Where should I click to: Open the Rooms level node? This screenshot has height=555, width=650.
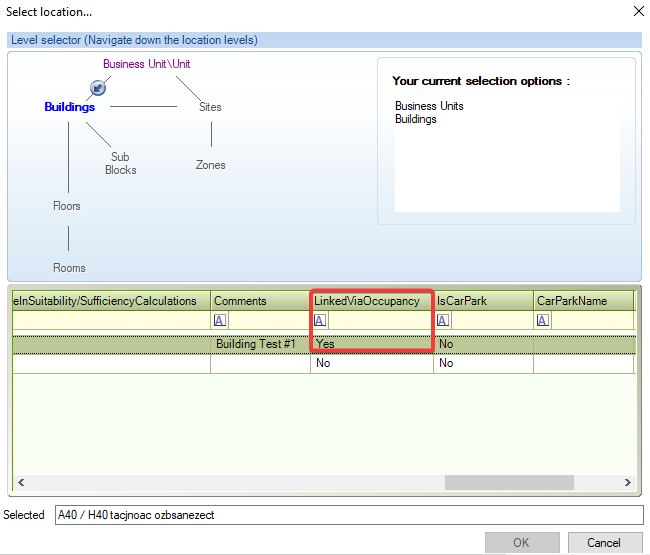(x=69, y=268)
